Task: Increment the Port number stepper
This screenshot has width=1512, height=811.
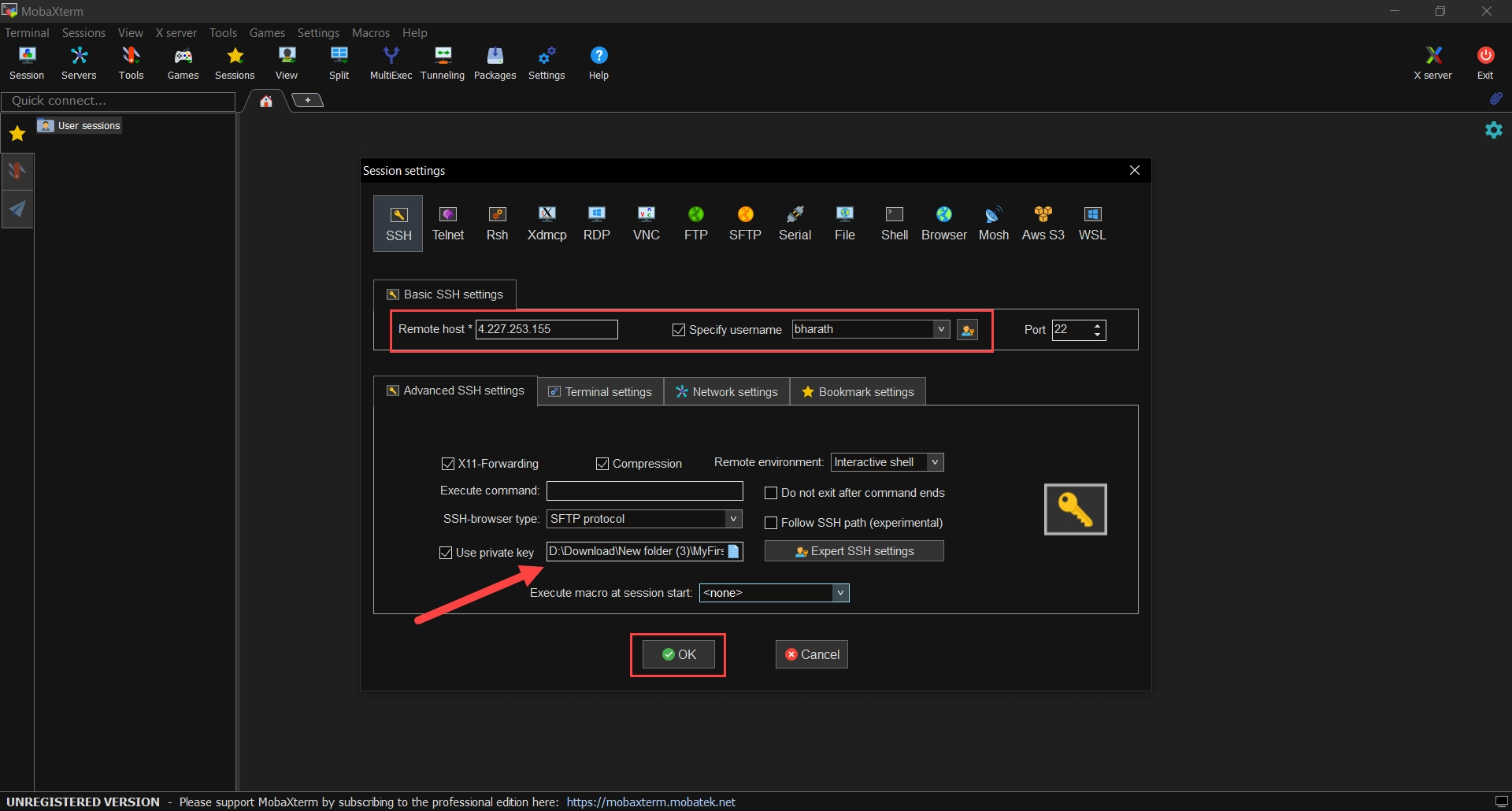Action: pos(1098,325)
